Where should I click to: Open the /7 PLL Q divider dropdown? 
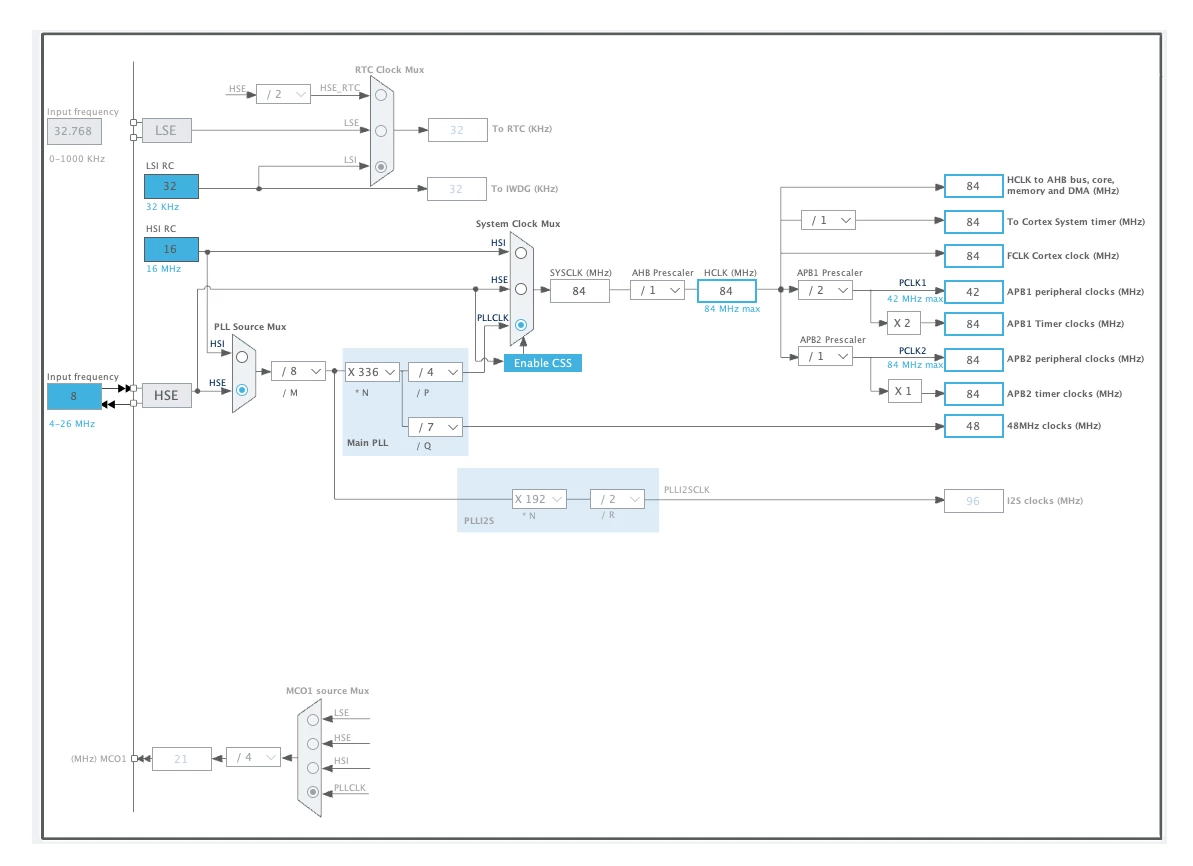pos(435,427)
